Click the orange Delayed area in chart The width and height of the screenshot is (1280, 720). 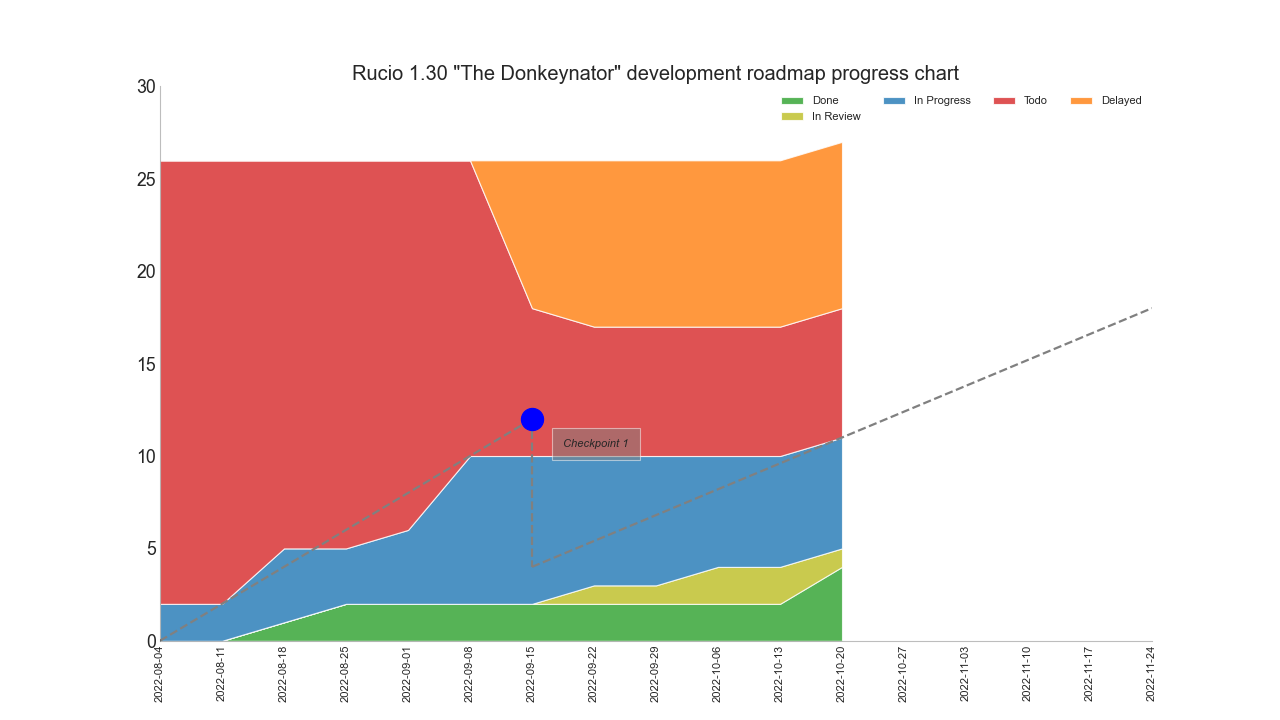pyautogui.click(x=660, y=240)
